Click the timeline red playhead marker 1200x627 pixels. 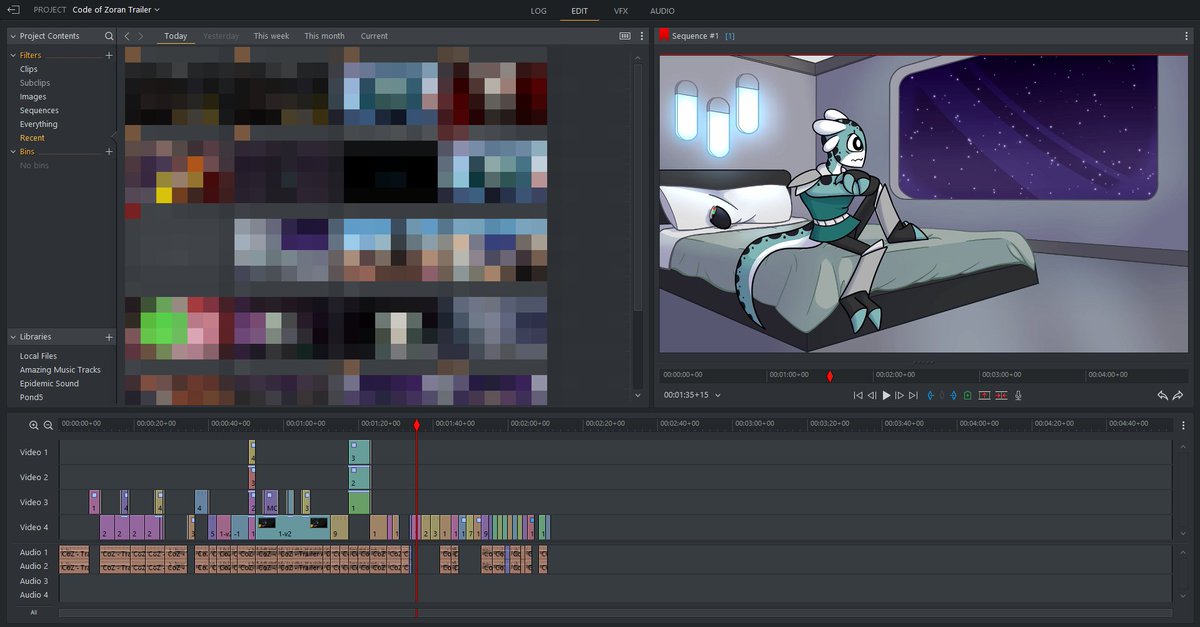417,426
